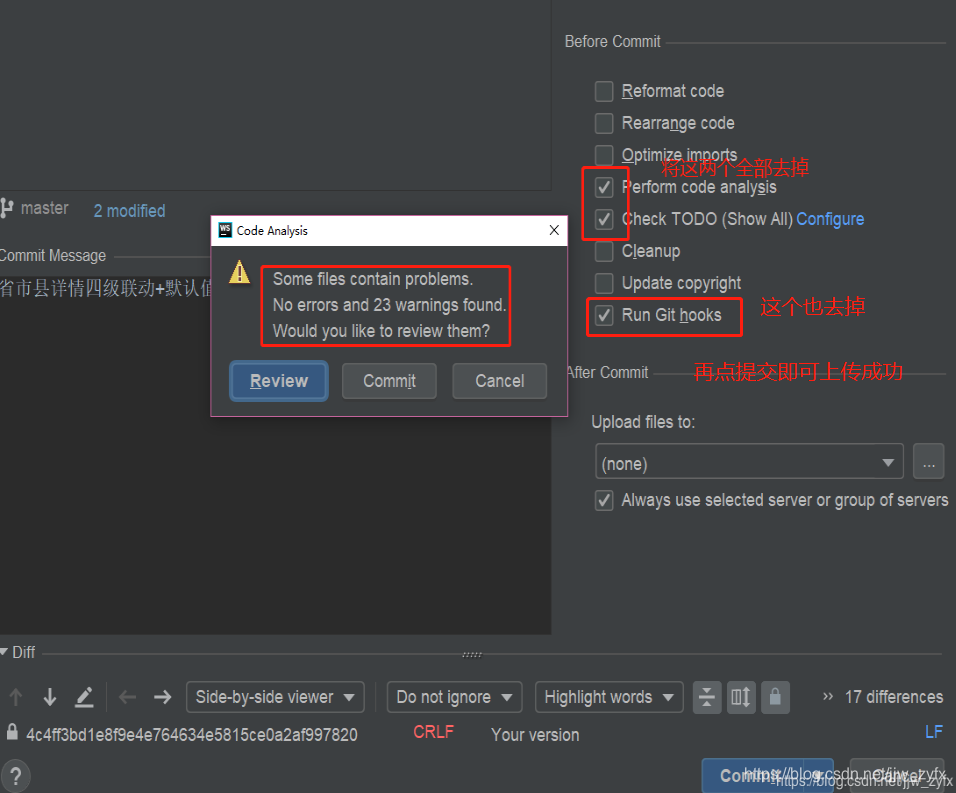
Task: Open Upload files to (none) dropdown
Action: (x=749, y=461)
